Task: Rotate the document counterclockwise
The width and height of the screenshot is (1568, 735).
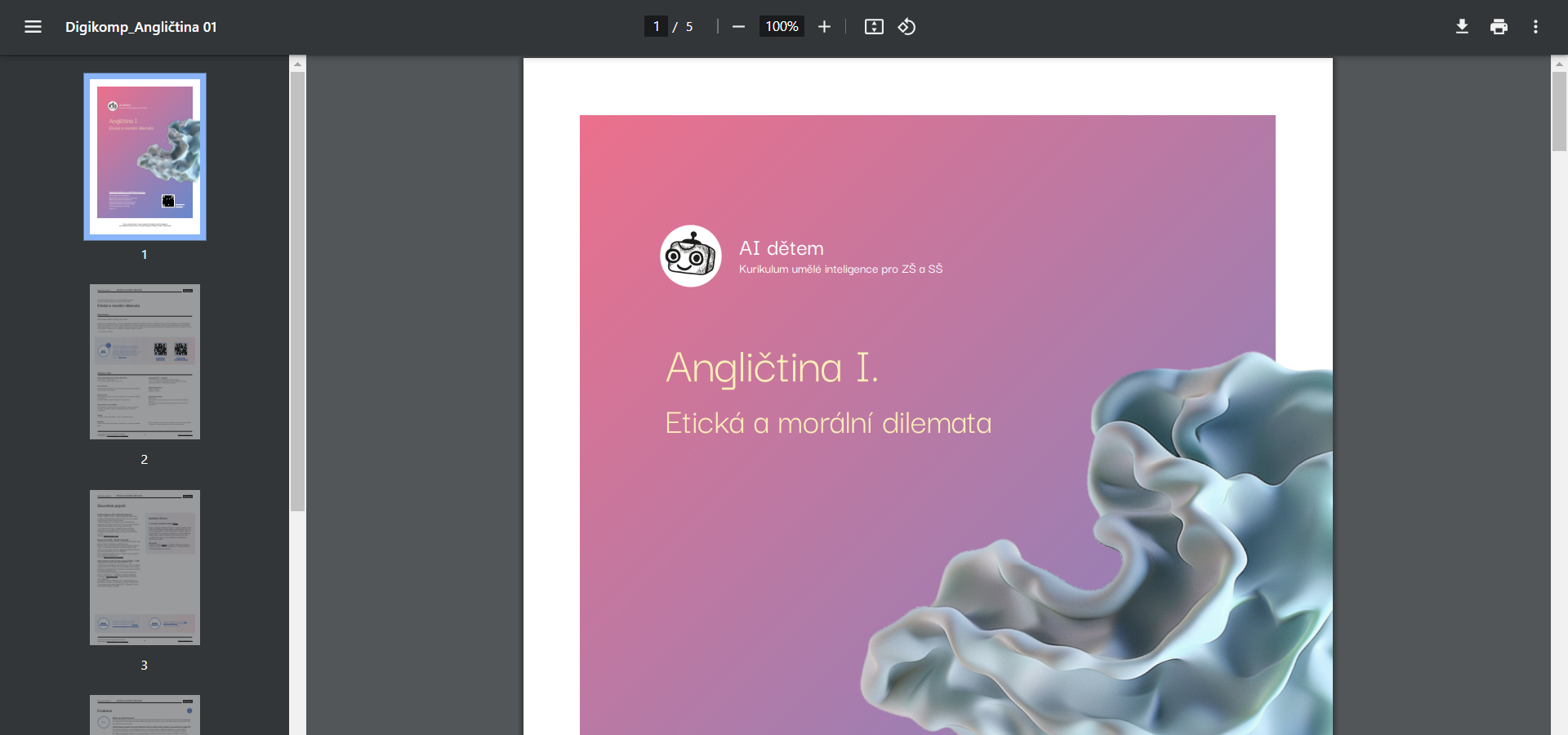Action: (906, 26)
